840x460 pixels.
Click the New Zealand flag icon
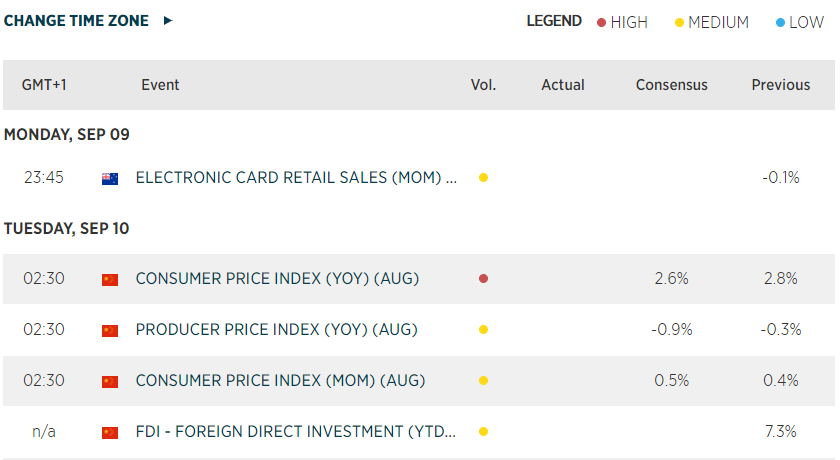(110, 178)
